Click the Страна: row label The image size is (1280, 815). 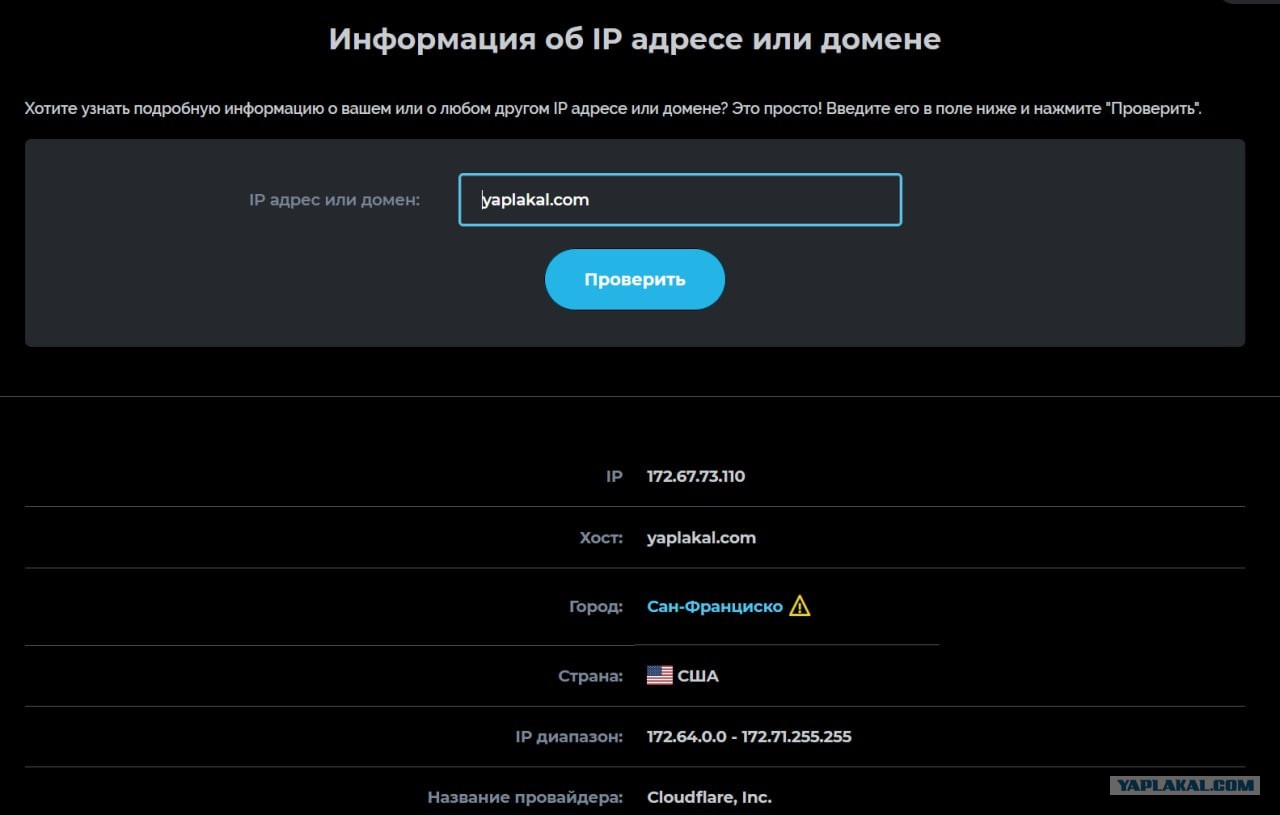pyautogui.click(x=590, y=676)
